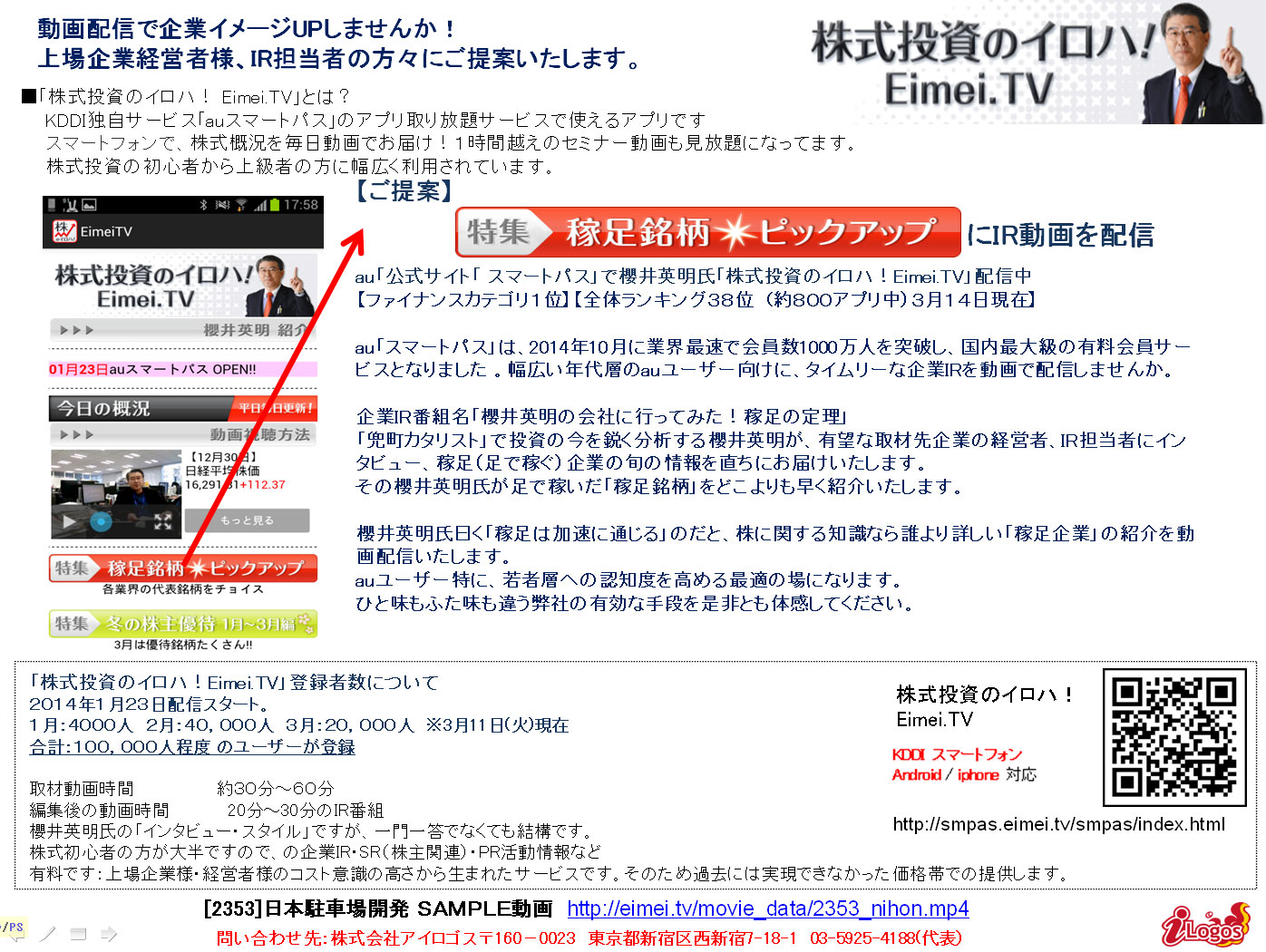Click the もっと見る button

[x=247, y=520]
